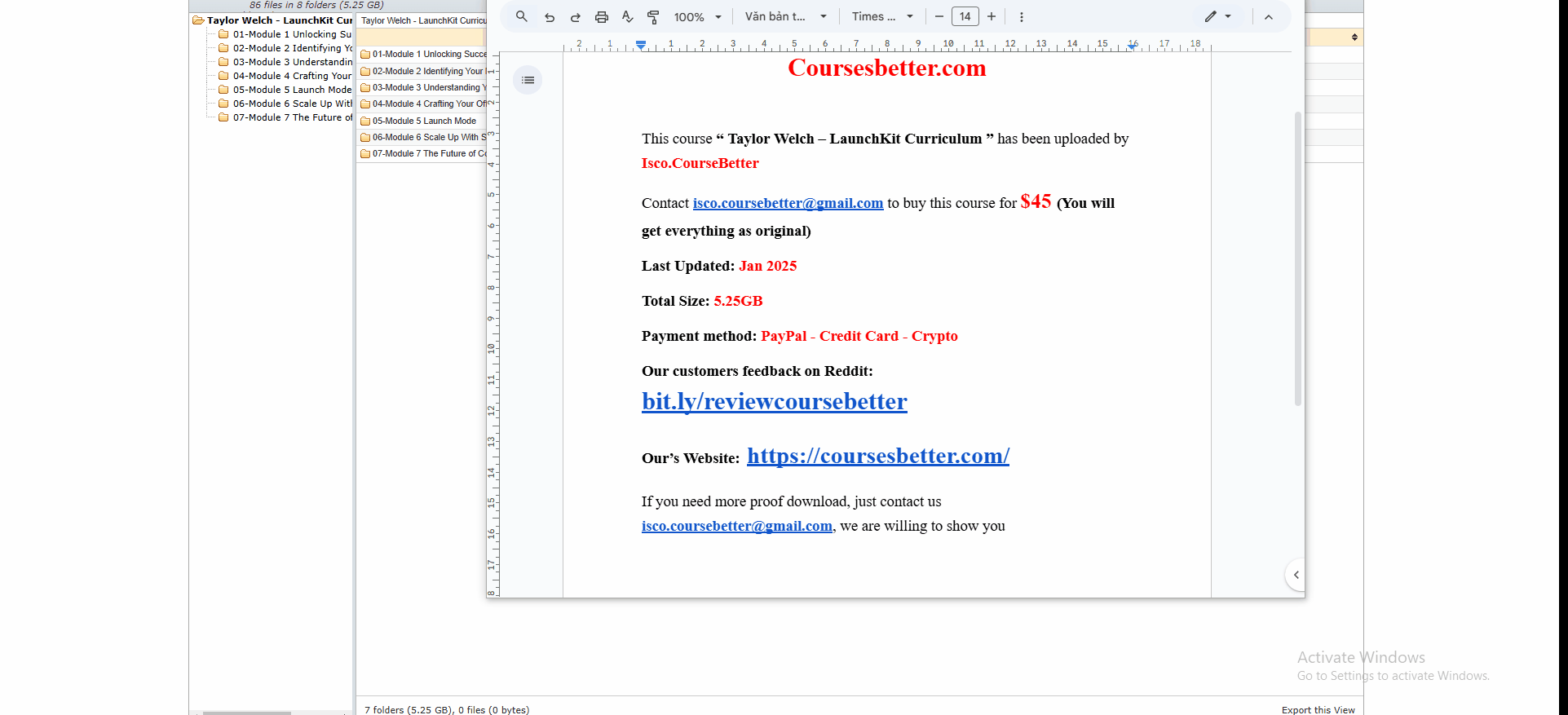Click the first-line indent marker on ruler
The image size is (1568, 715).
641,42
